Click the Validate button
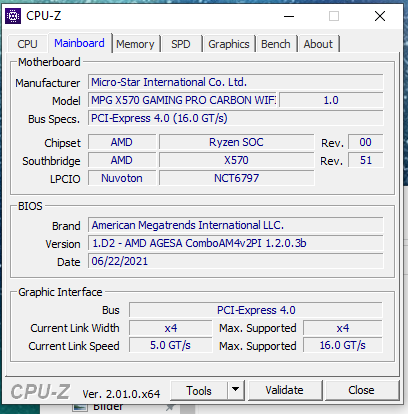Screen dimensions: 408x414 click(284, 390)
